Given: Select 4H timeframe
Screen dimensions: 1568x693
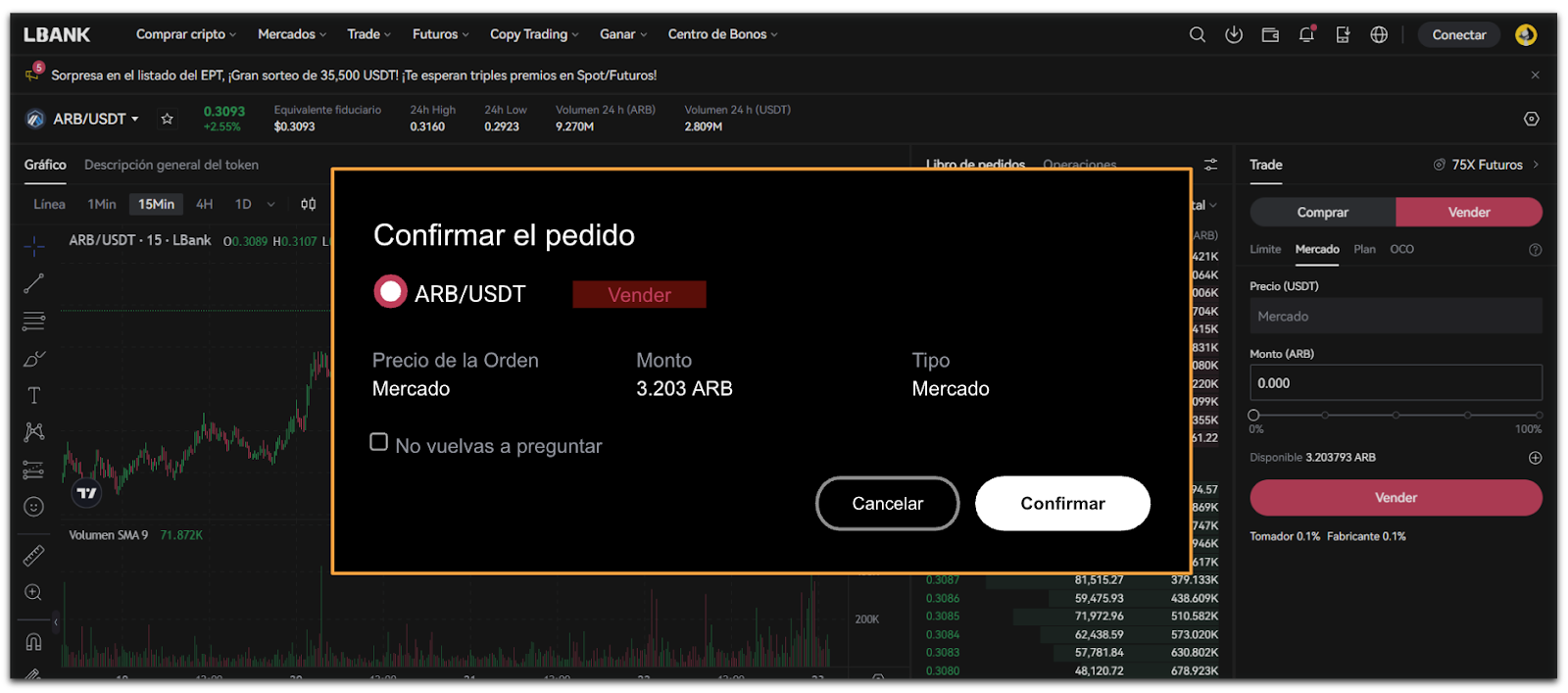Looking at the screenshot, I should (x=204, y=204).
